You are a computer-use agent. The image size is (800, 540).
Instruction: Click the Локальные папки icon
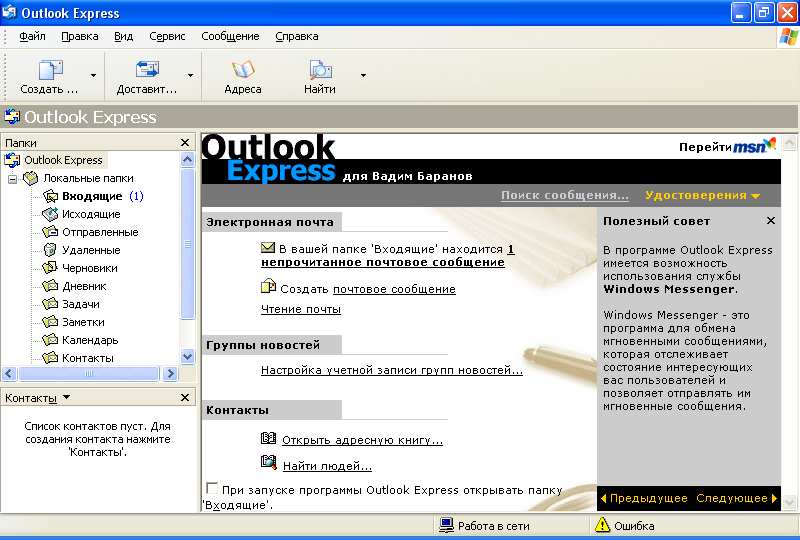point(31,178)
